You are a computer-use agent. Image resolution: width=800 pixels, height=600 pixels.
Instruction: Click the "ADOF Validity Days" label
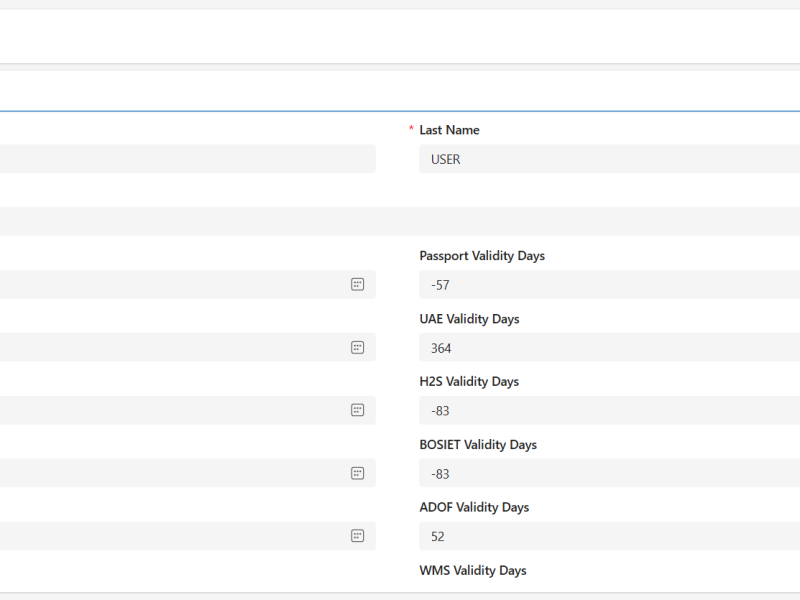click(474, 507)
